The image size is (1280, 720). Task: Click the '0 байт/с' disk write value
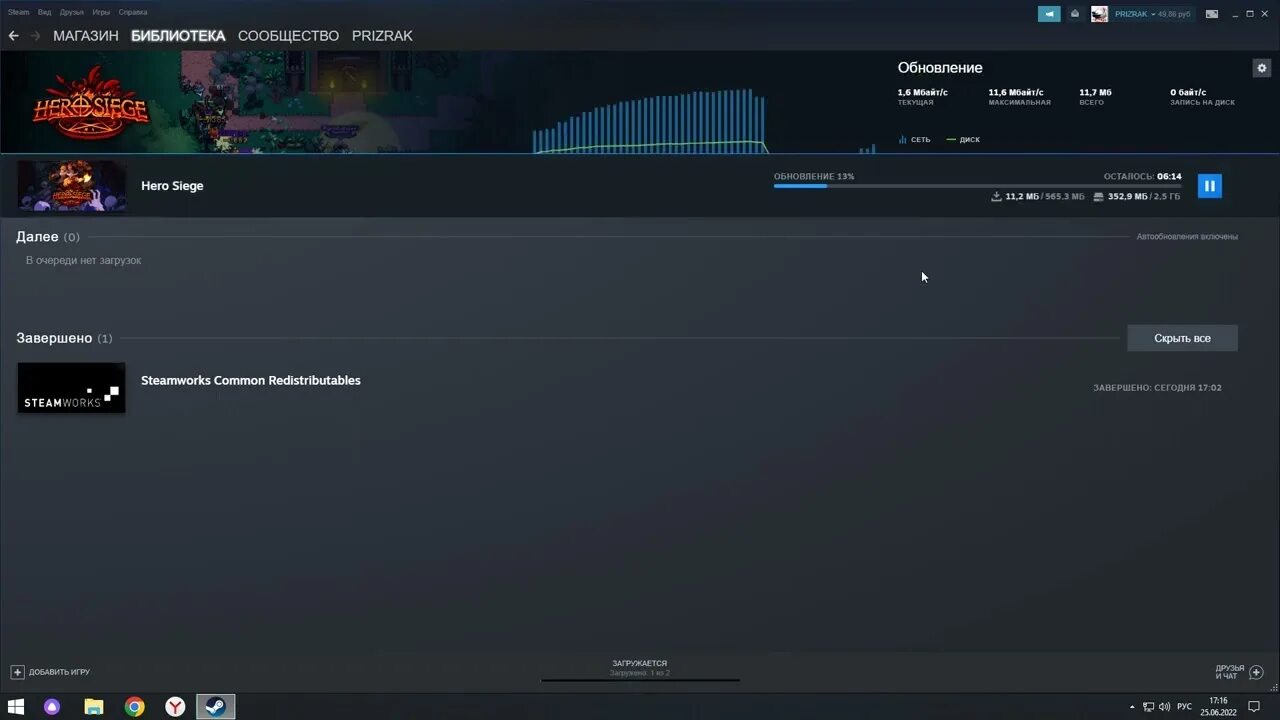[x=1188, y=92]
